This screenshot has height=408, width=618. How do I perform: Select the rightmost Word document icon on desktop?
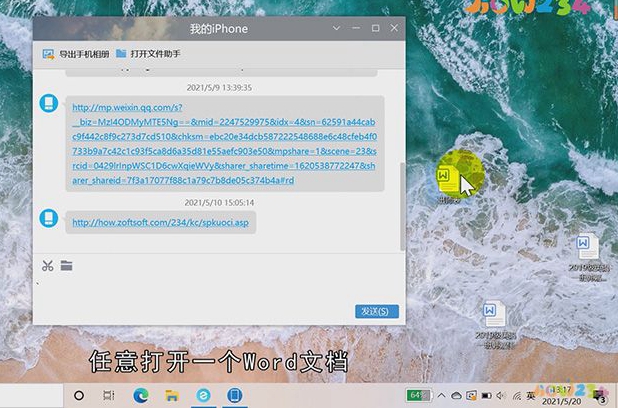pos(588,258)
